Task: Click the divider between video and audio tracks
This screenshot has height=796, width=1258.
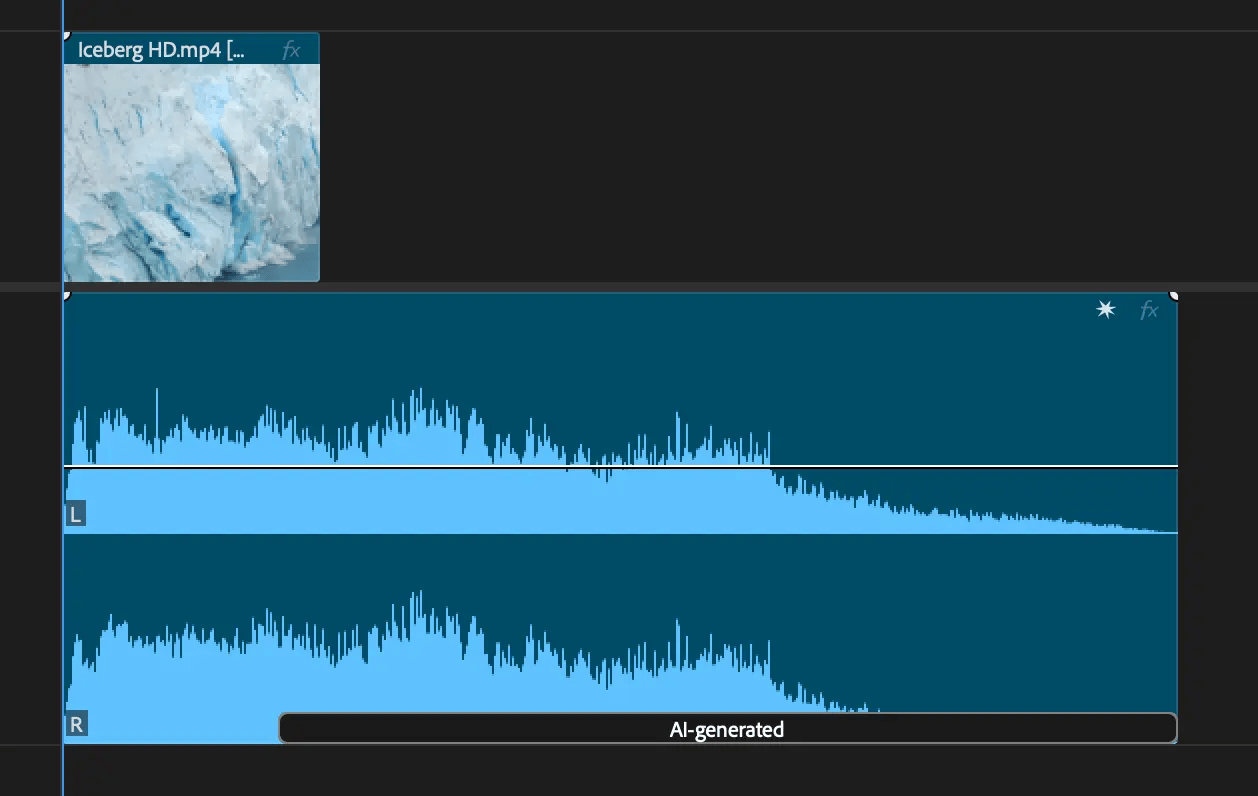Action: click(629, 287)
